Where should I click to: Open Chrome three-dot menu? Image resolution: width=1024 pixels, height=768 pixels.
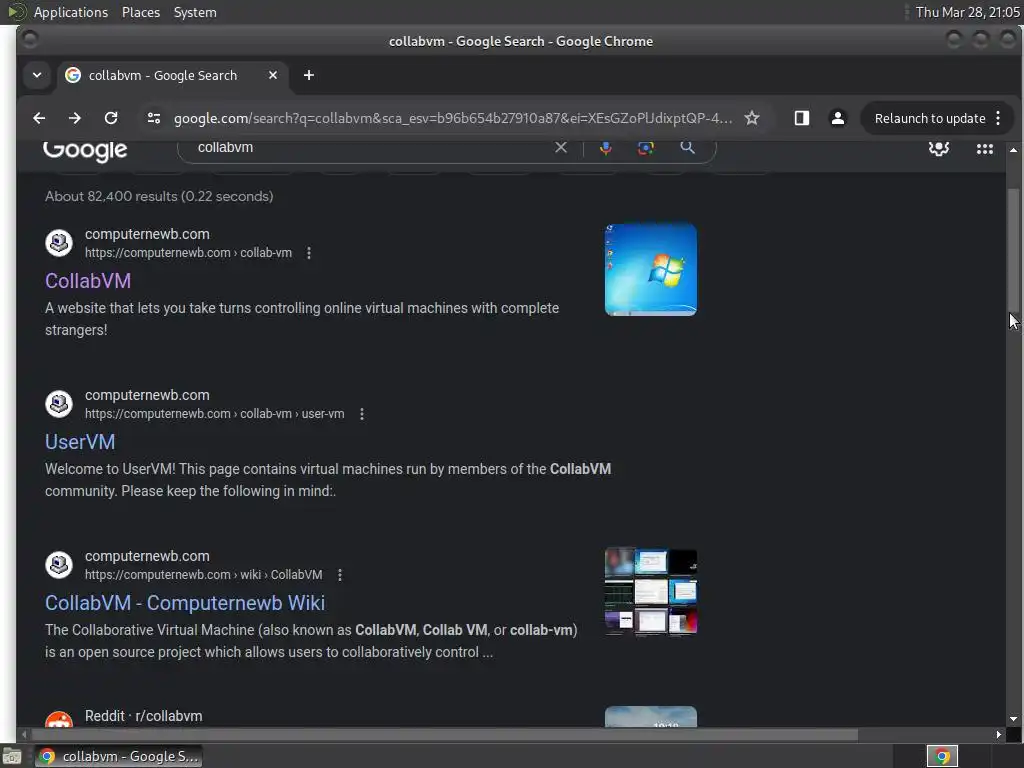998,118
